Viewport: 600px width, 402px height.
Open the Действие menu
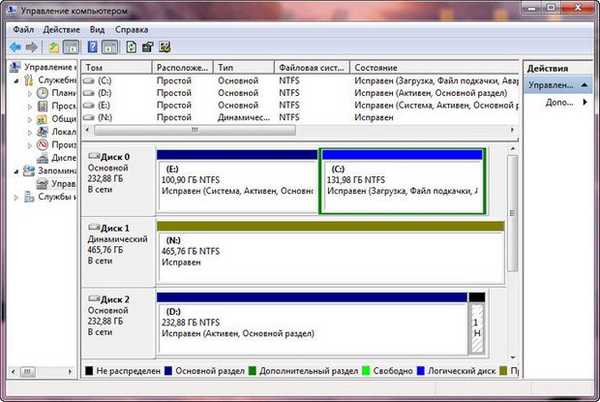click(x=61, y=29)
